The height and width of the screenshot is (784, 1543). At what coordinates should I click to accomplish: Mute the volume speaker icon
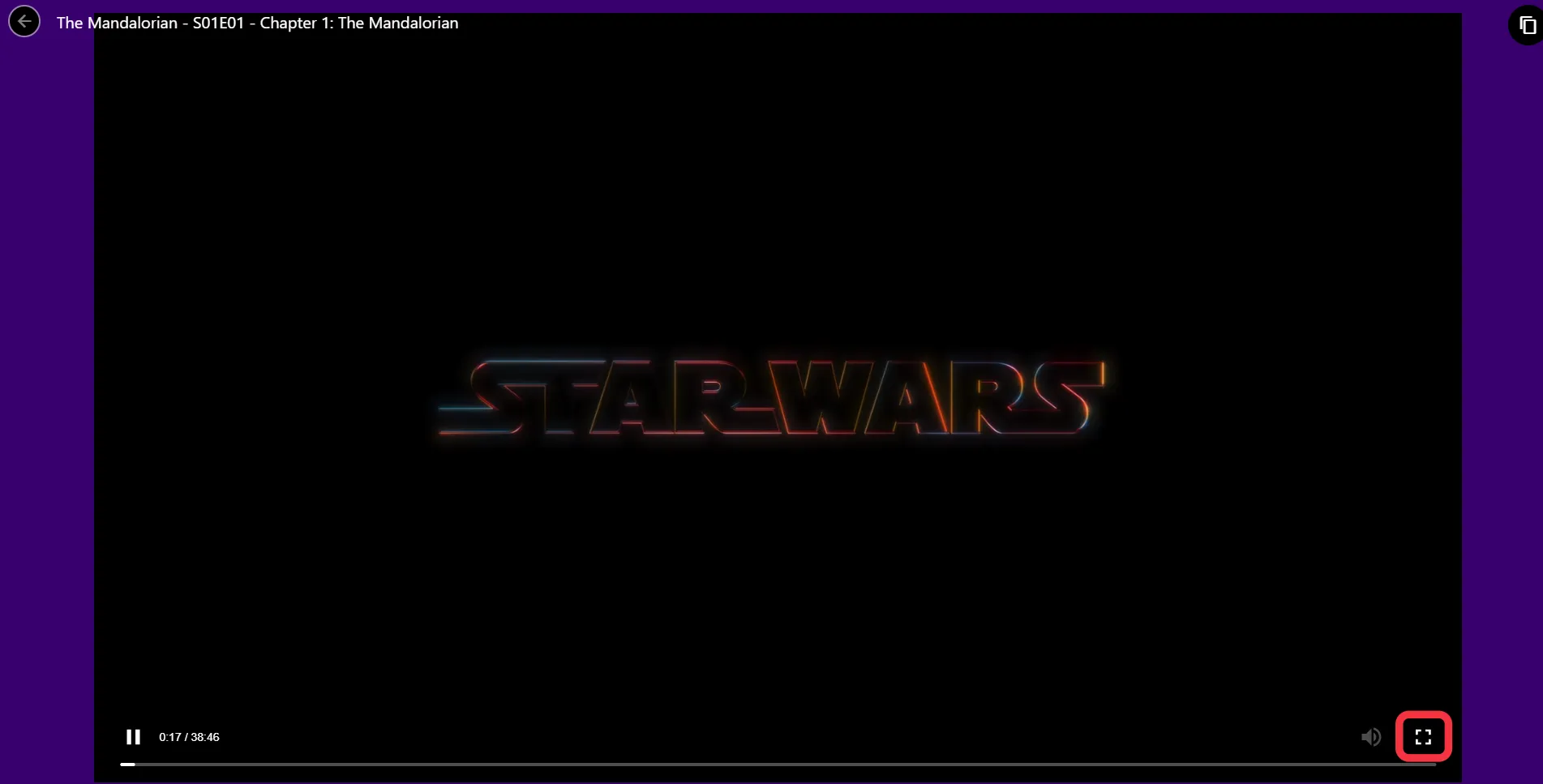pos(1371,737)
